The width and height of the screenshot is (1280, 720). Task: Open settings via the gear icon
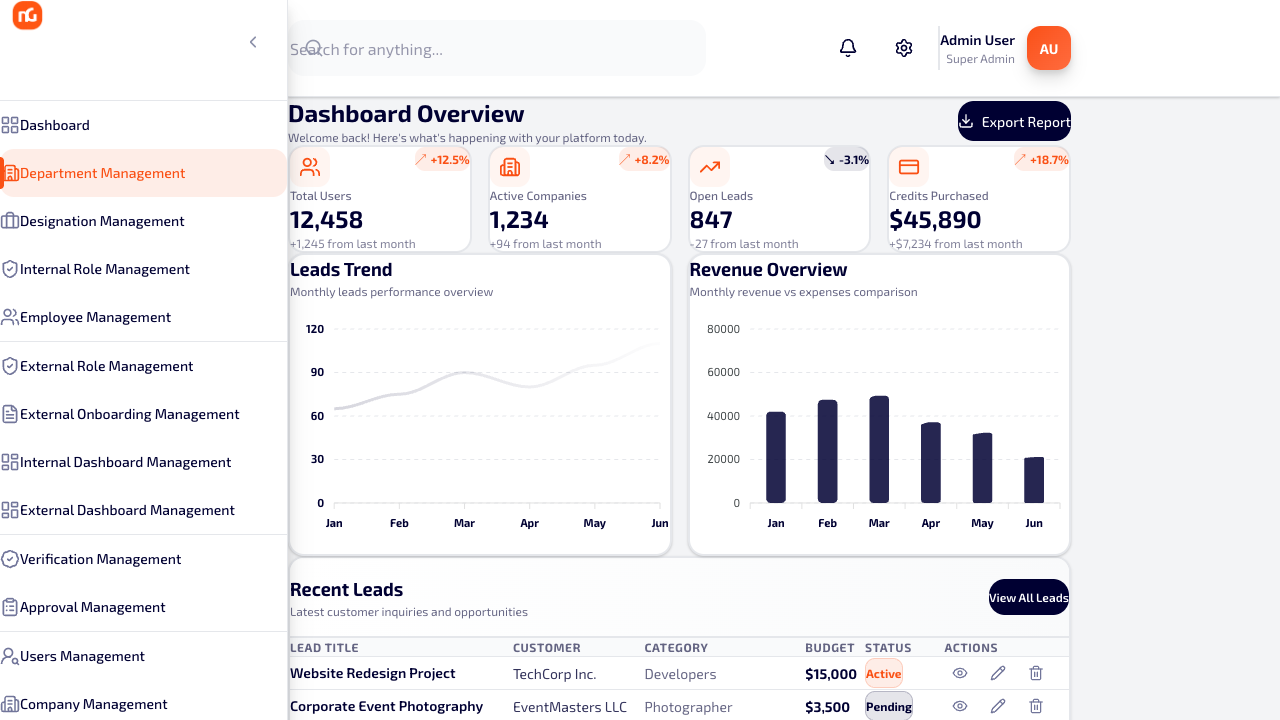[x=904, y=48]
